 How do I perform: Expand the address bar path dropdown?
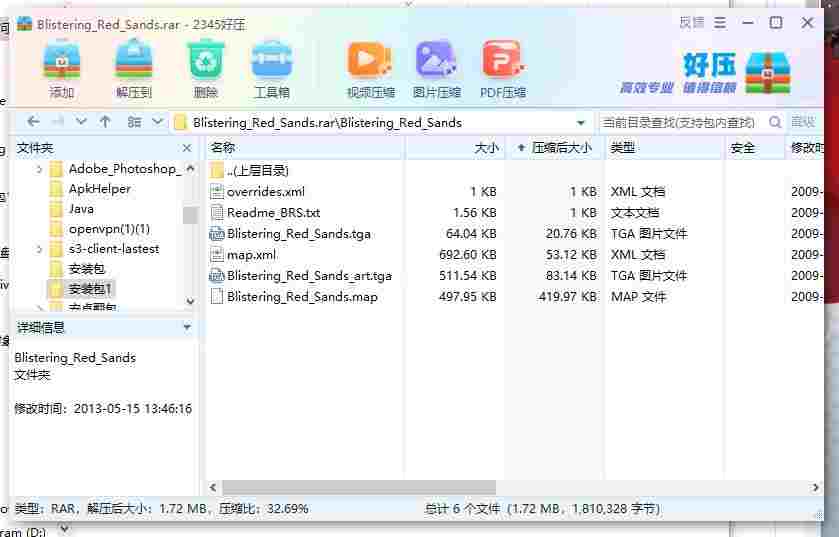point(581,123)
